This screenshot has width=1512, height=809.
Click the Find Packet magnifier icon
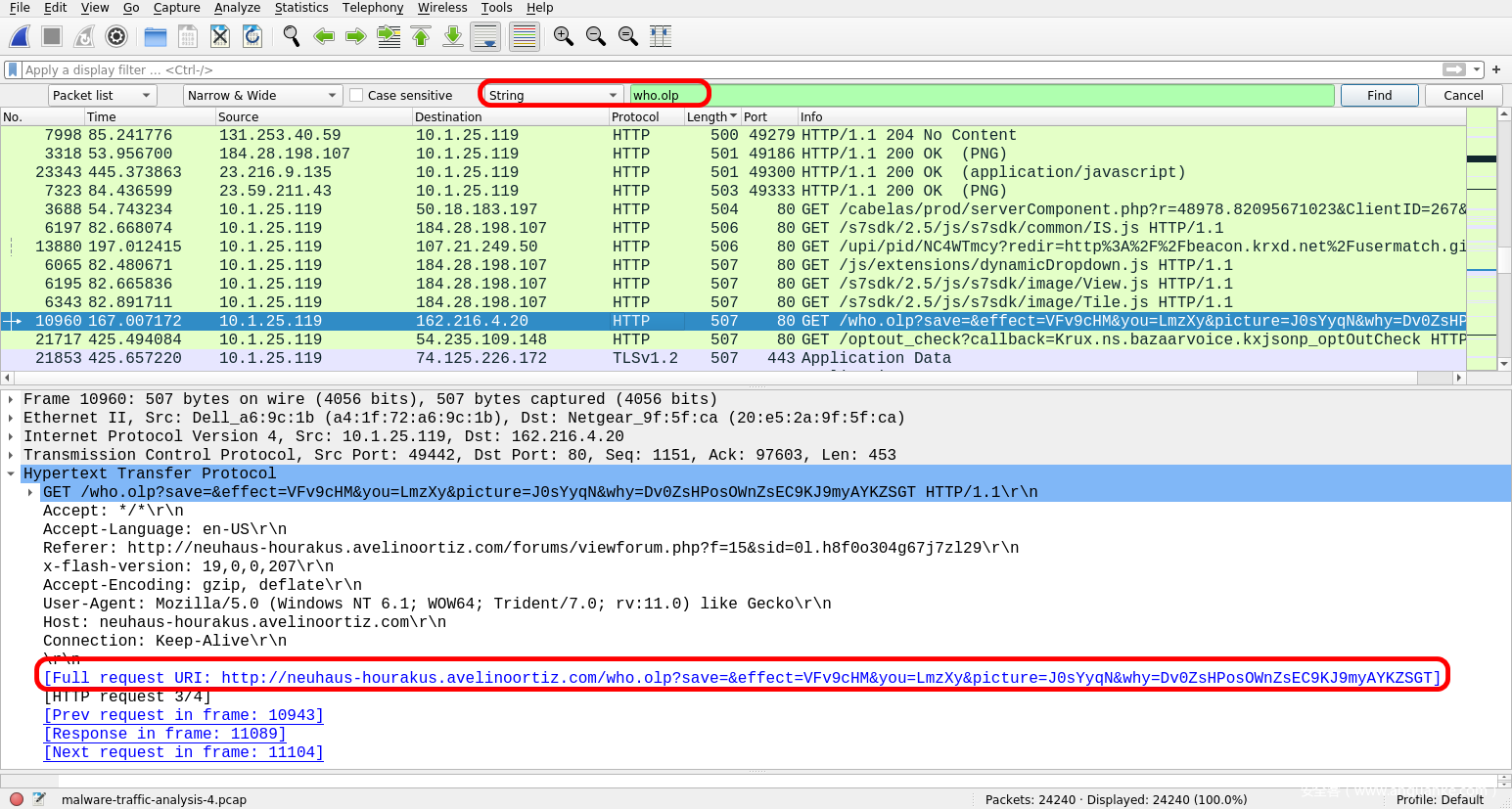292,37
